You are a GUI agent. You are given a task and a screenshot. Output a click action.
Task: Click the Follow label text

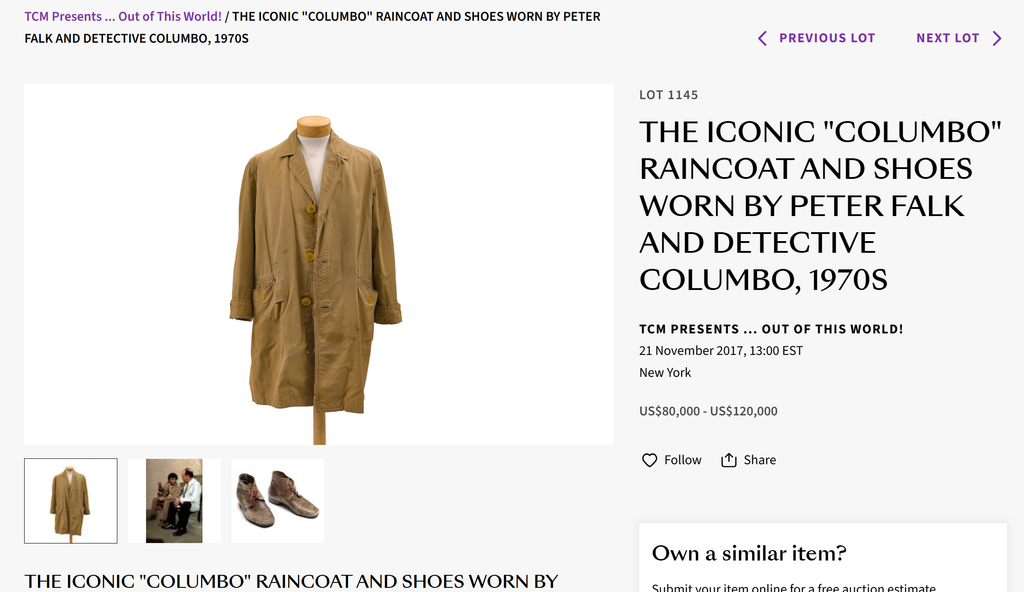682,460
